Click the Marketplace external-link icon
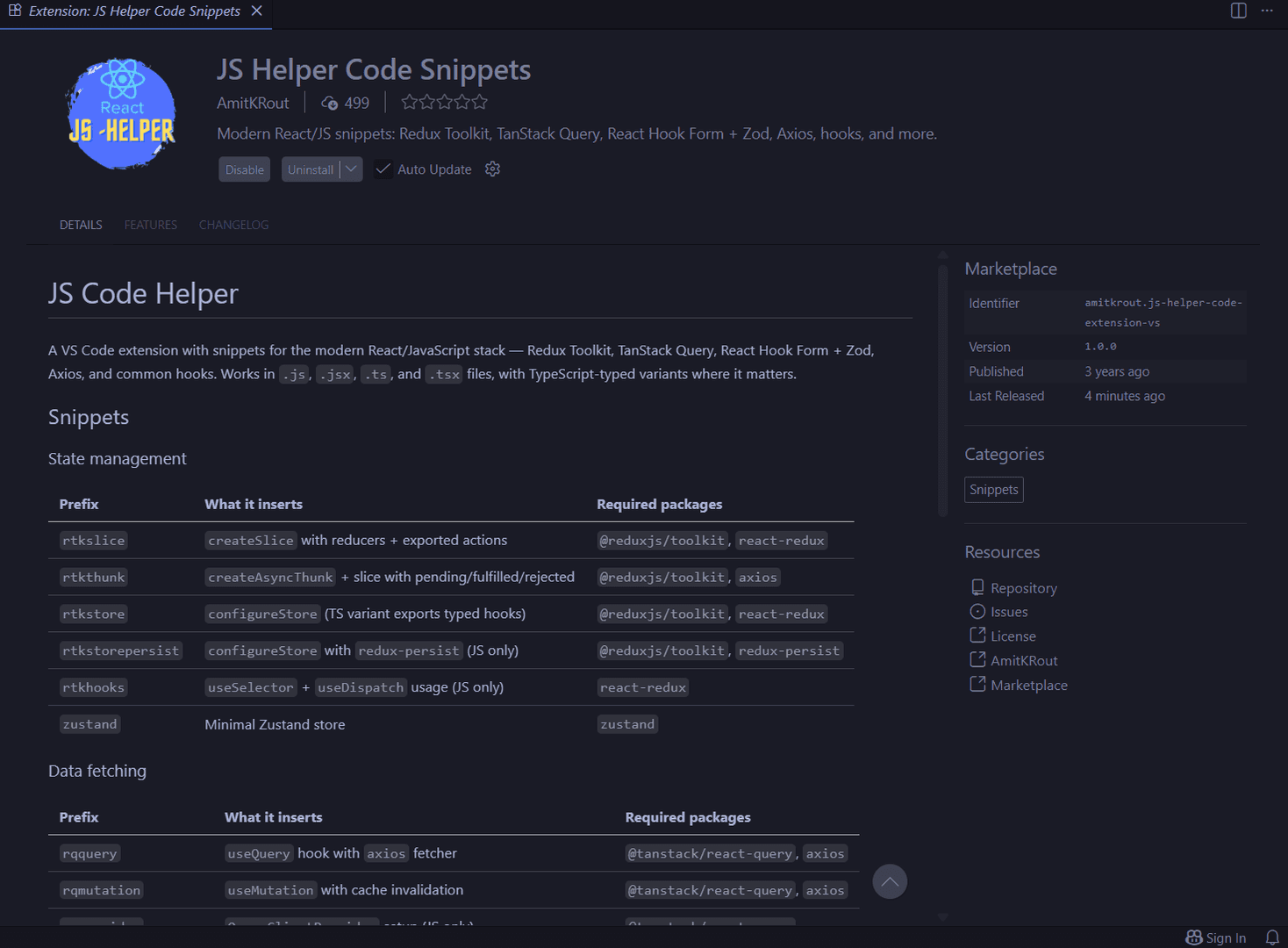1288x948 pixels. point(977,684)
